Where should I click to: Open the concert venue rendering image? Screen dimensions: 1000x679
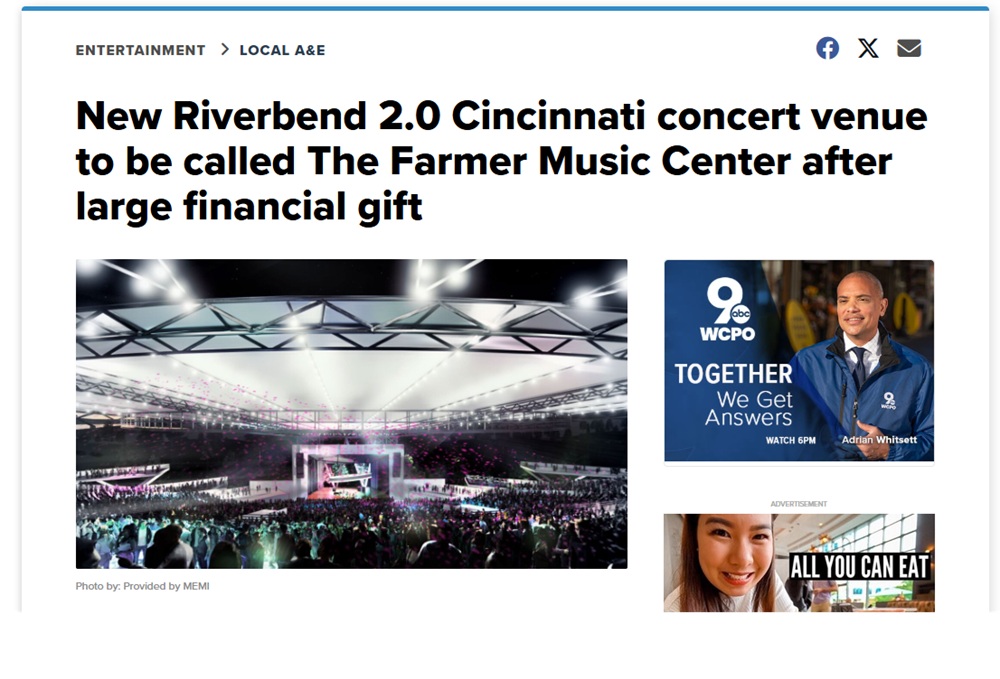pyautogui.click(x=351, y=414)
